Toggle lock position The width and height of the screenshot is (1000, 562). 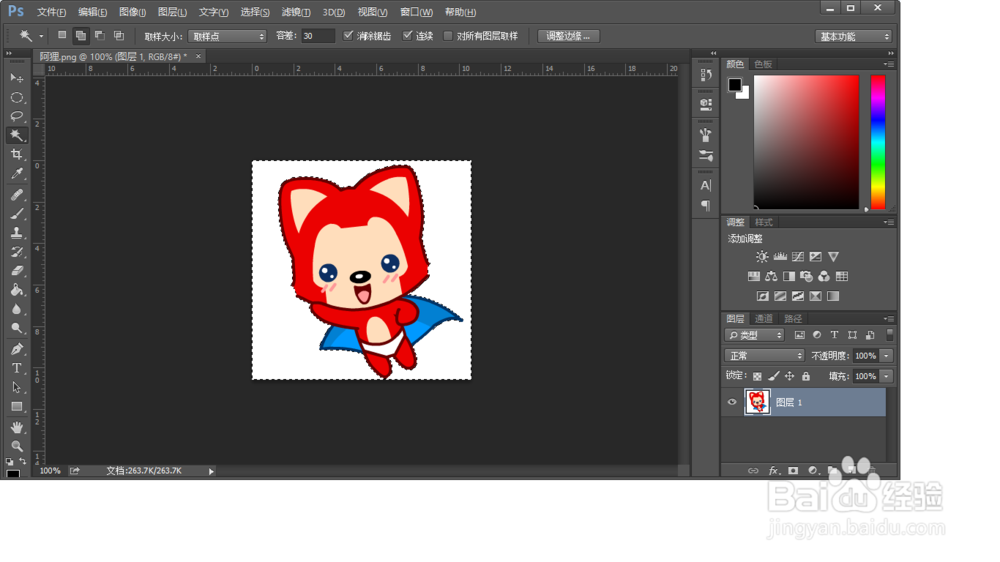click(x=790, y=376)
